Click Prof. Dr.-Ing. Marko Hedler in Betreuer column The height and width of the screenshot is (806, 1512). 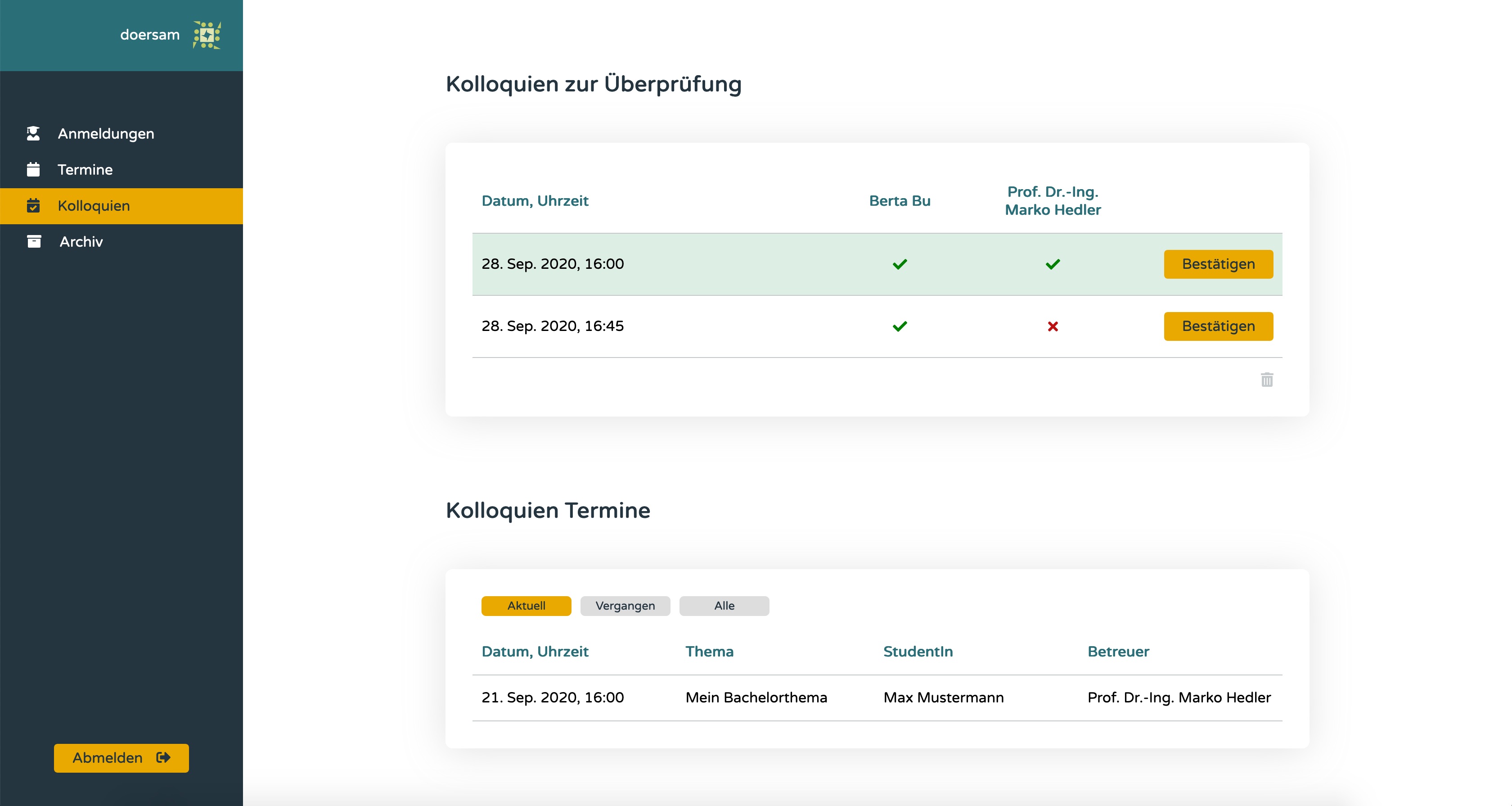1179,697
